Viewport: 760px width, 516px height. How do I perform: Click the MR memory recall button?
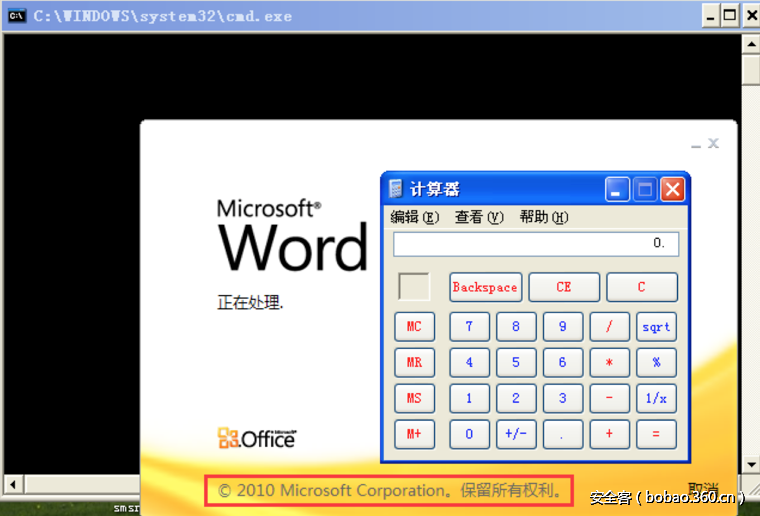(414, 362)
